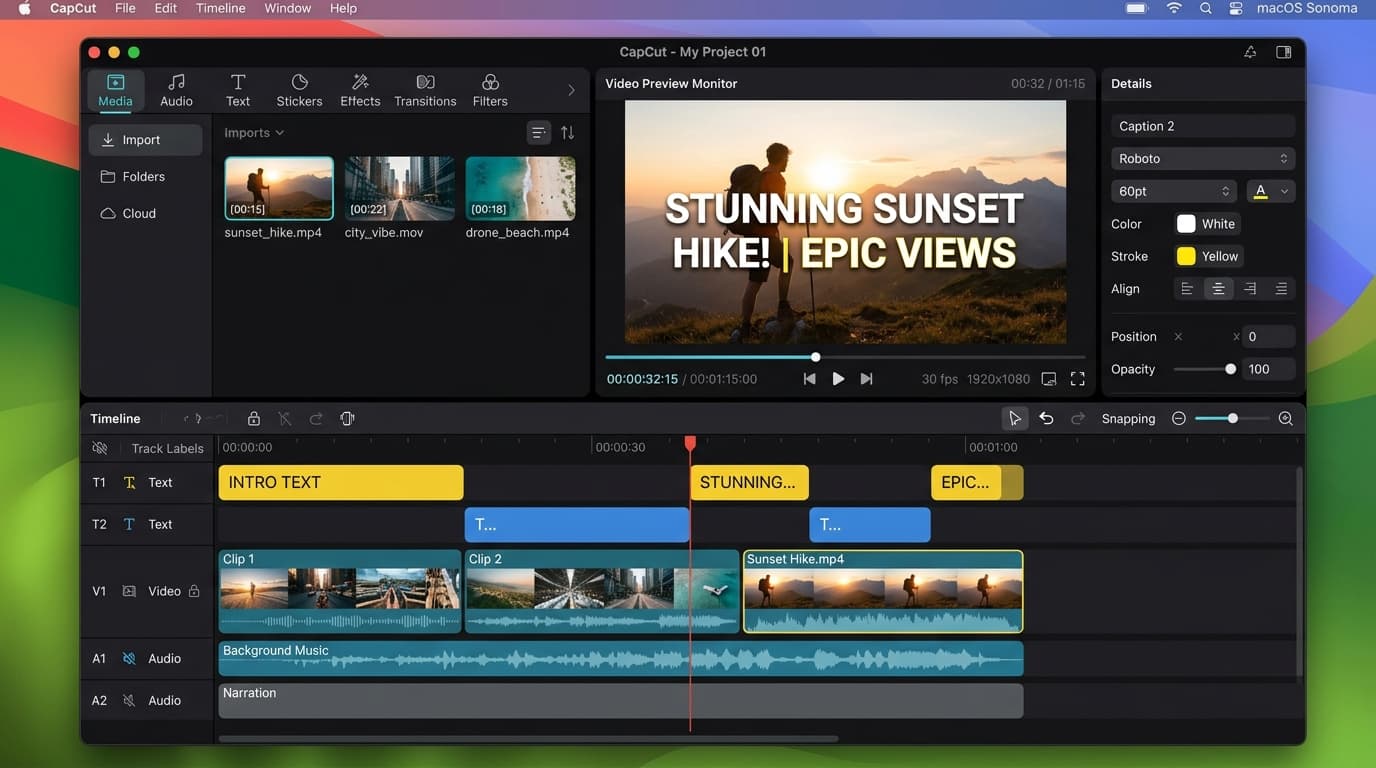This screenshot has width=1376, height=768.
Task: Open the Filters tab
Action: click(x=490, y=90)
